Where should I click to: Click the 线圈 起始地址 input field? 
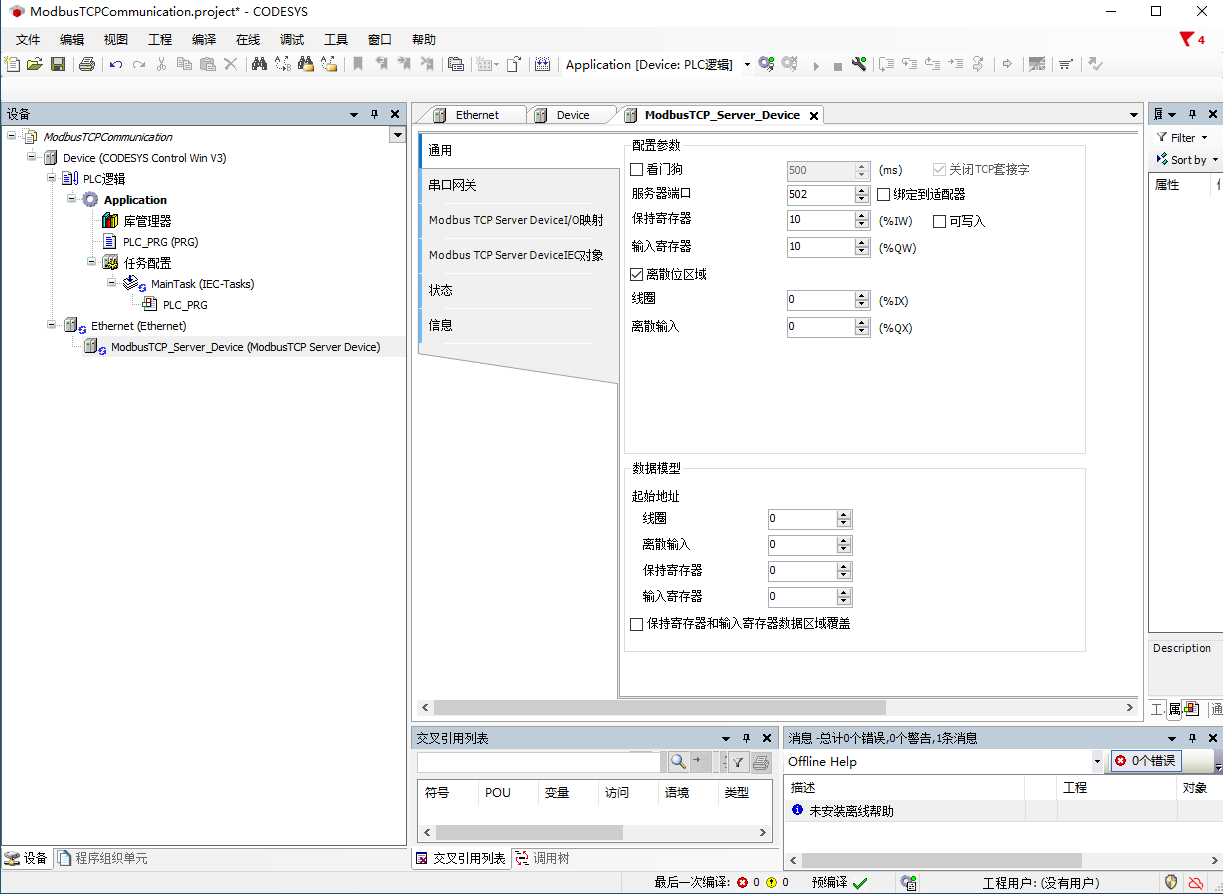click(x=802, y=519)
